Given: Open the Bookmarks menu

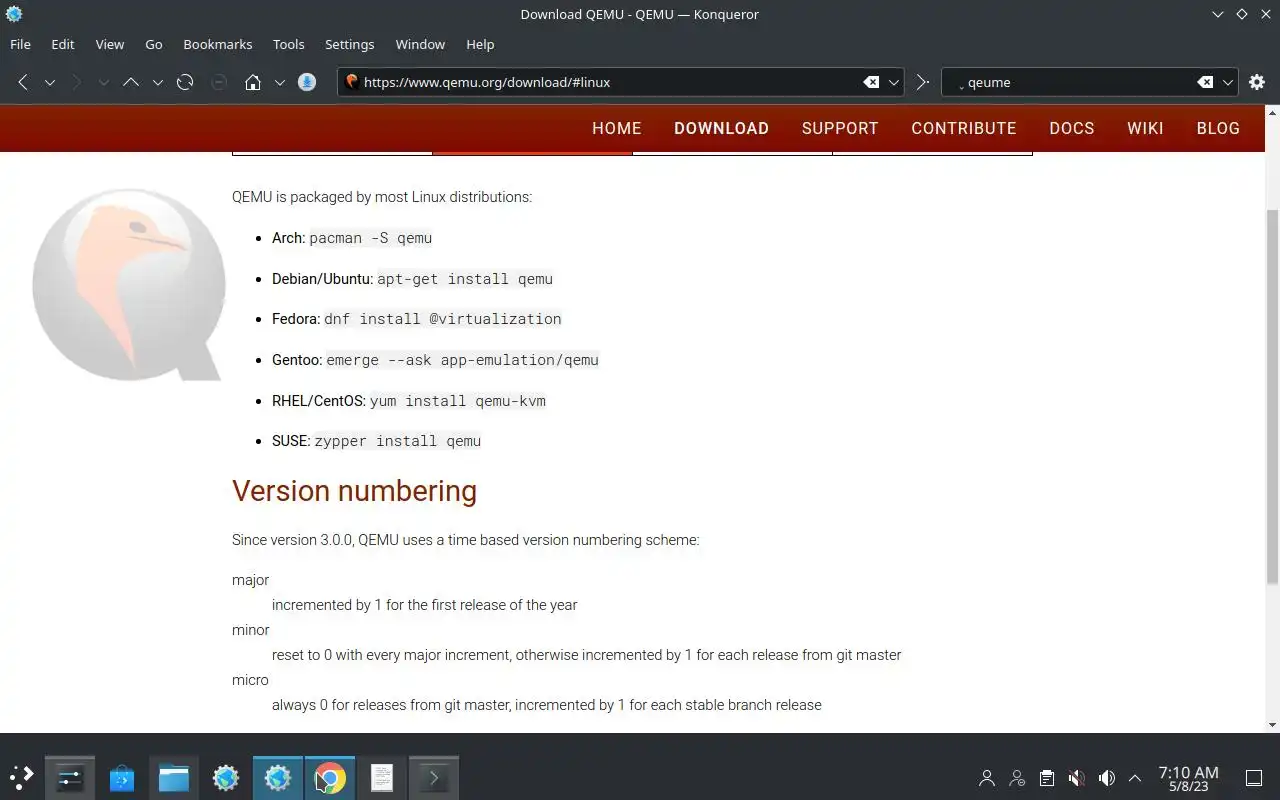Looking at the screenshot, I should (x=218, y=44).
